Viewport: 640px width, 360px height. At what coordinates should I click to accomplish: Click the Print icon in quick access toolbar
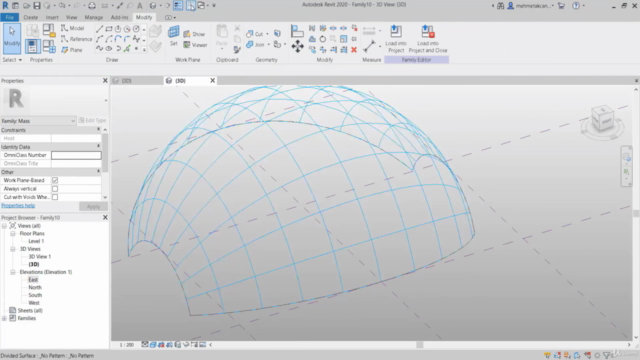point(92,6)
